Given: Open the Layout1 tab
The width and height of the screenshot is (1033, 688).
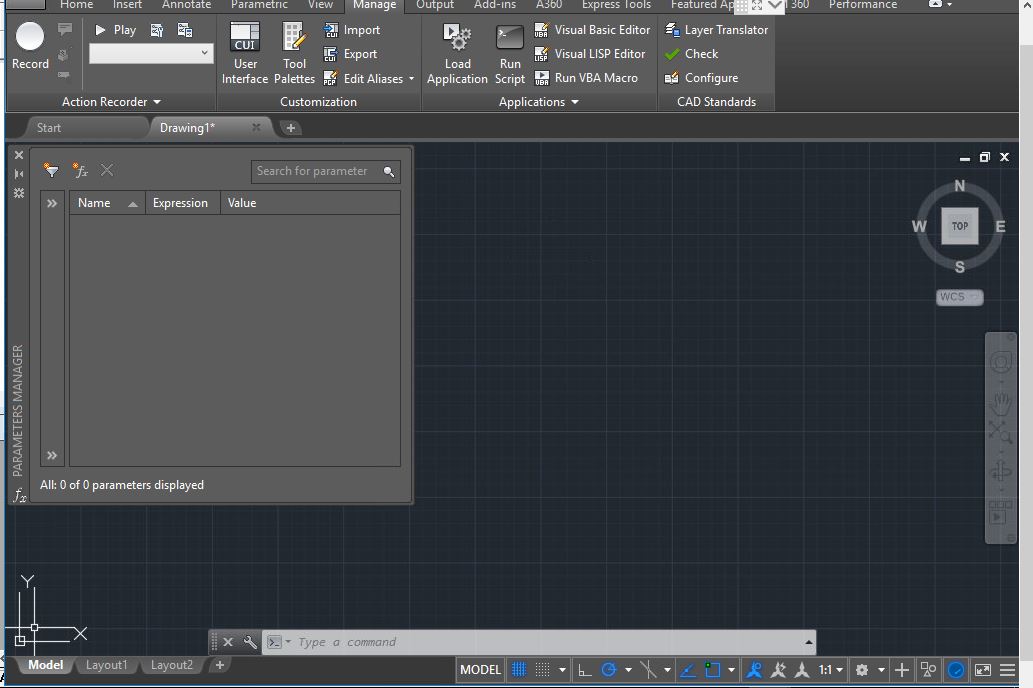Looking at the screenshot, I should tap(106, 665).
